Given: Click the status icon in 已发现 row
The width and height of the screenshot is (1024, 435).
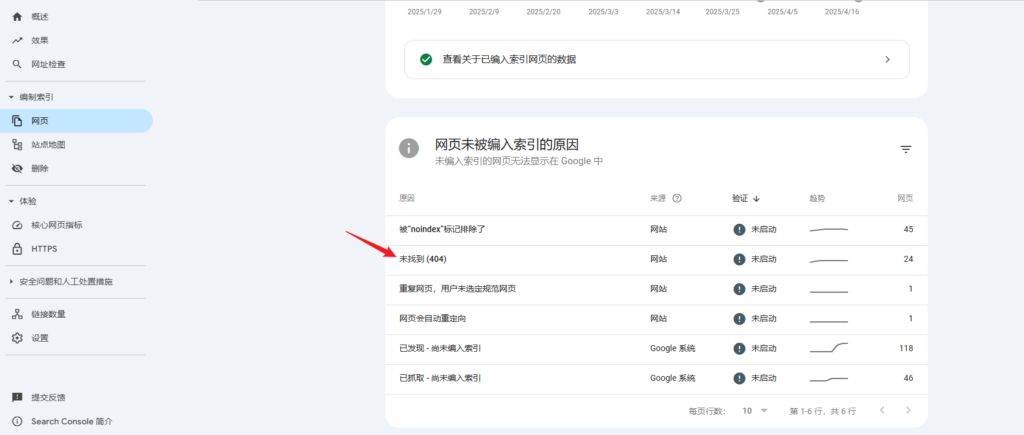Looking at the screenshot, I should (739, 349).
